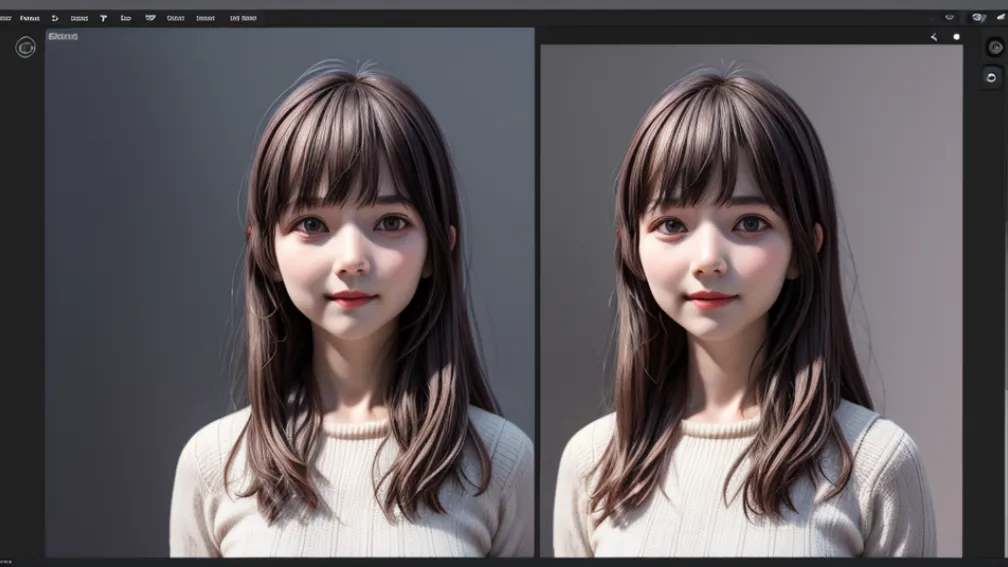This screenshot has width=1008, height=567.
Task: Click the small rectangle icon right of T tool
Action: click(126, 18)
